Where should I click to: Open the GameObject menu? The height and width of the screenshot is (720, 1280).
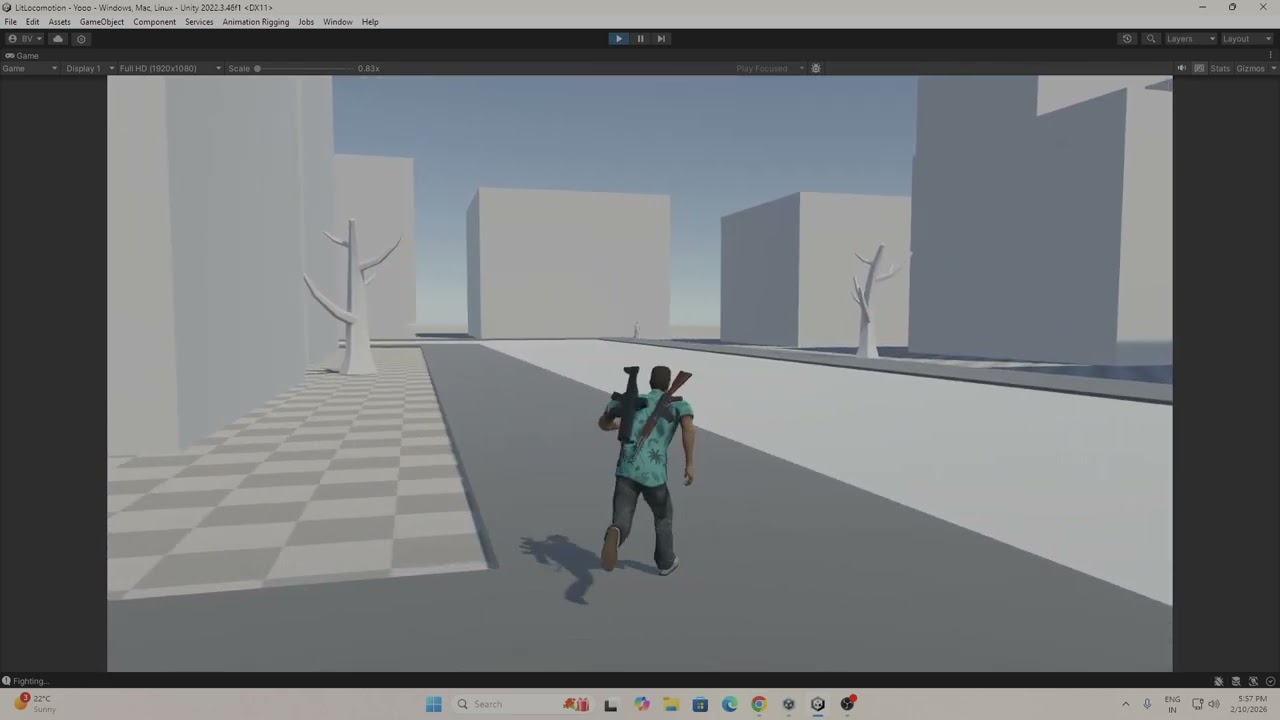tap(102, 22)
